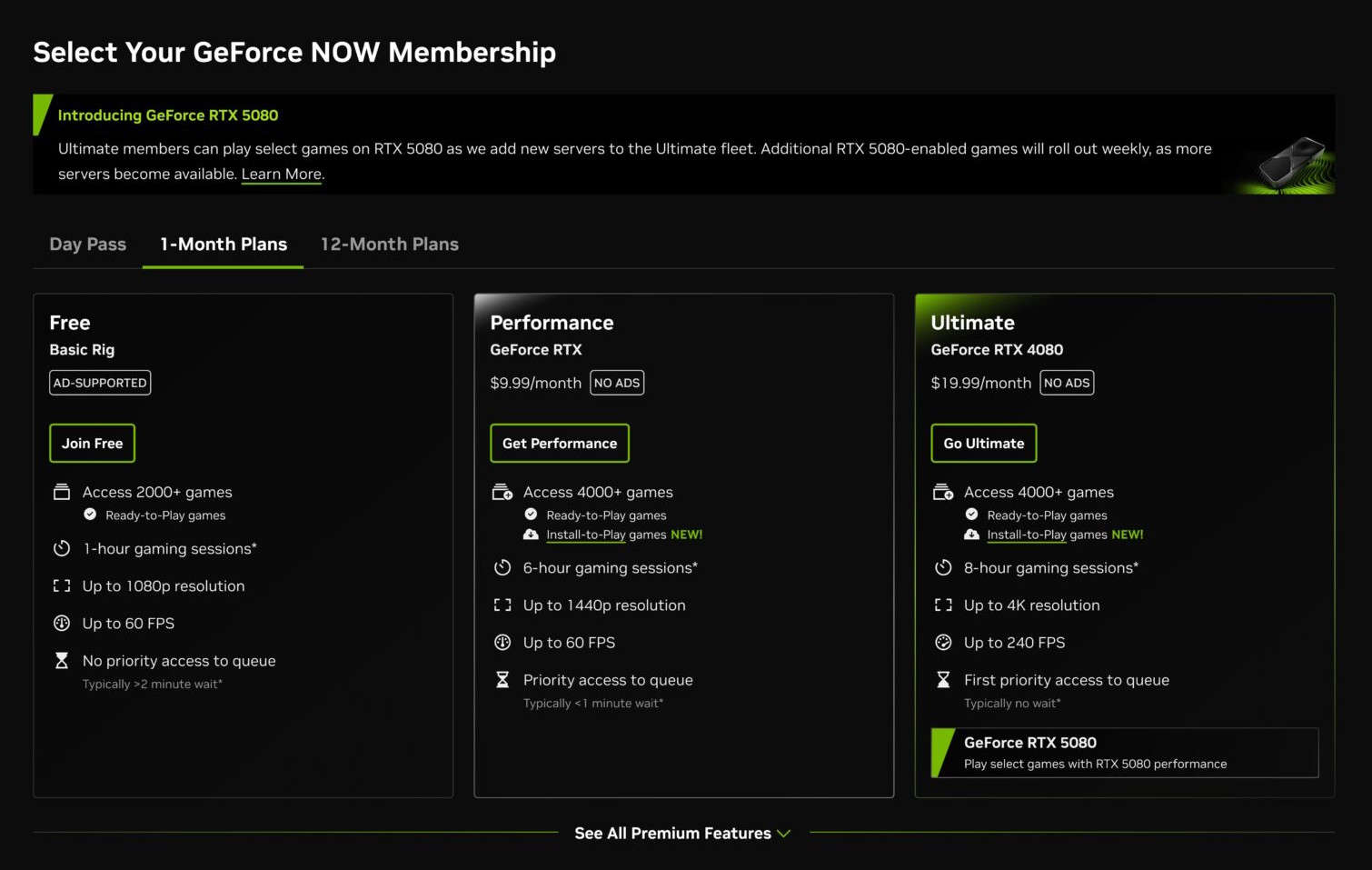Click the Ready-to-Play checkmark in Performance plan
1372x870 pixels.
coord(531,515)
